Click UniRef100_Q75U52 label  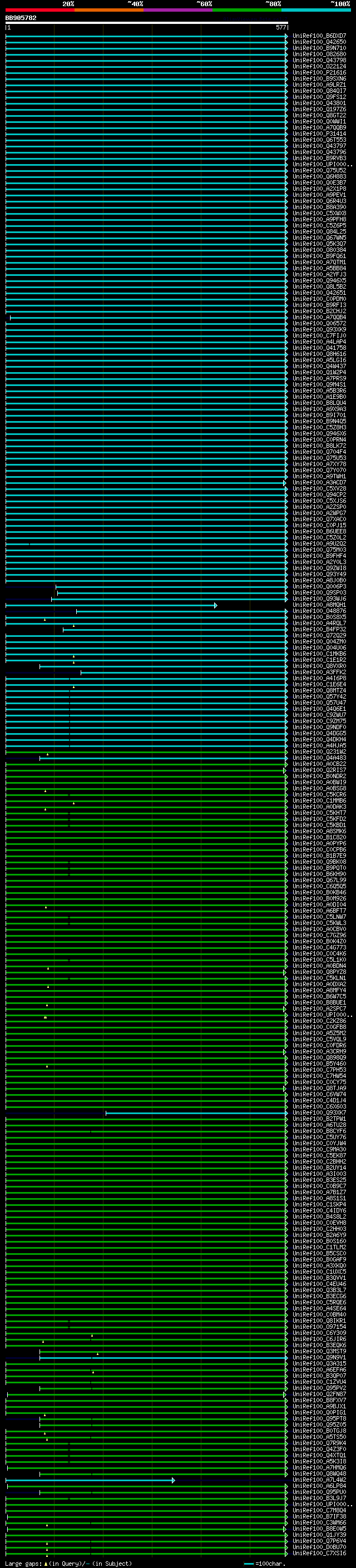(319, 170)
